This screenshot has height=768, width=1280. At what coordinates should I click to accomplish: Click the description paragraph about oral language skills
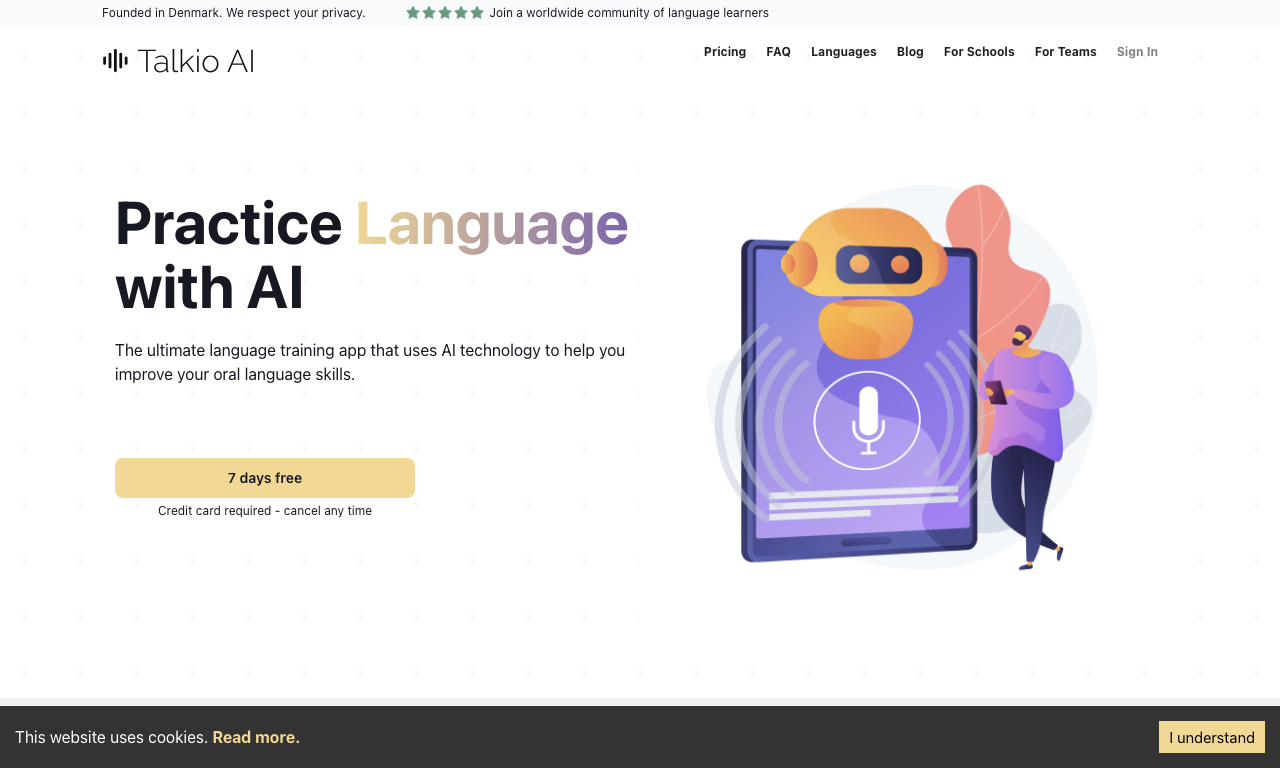coord(370,363)
